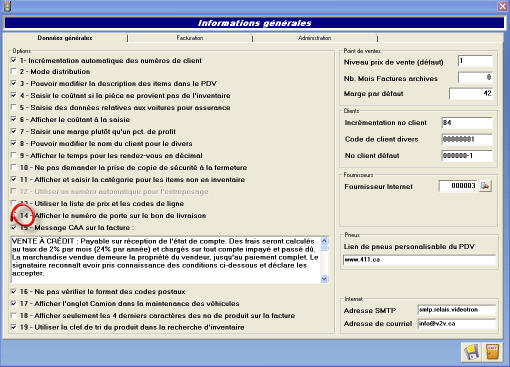
Task: Switch to the Administration tab
Action: 315,38
